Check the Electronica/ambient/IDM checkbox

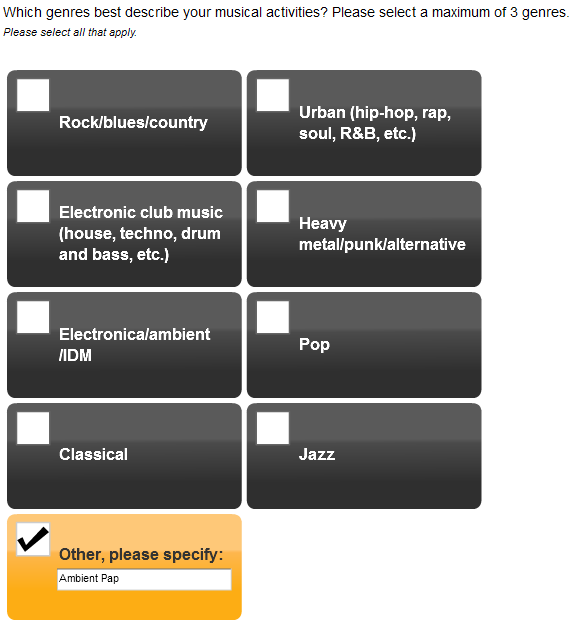33,317
